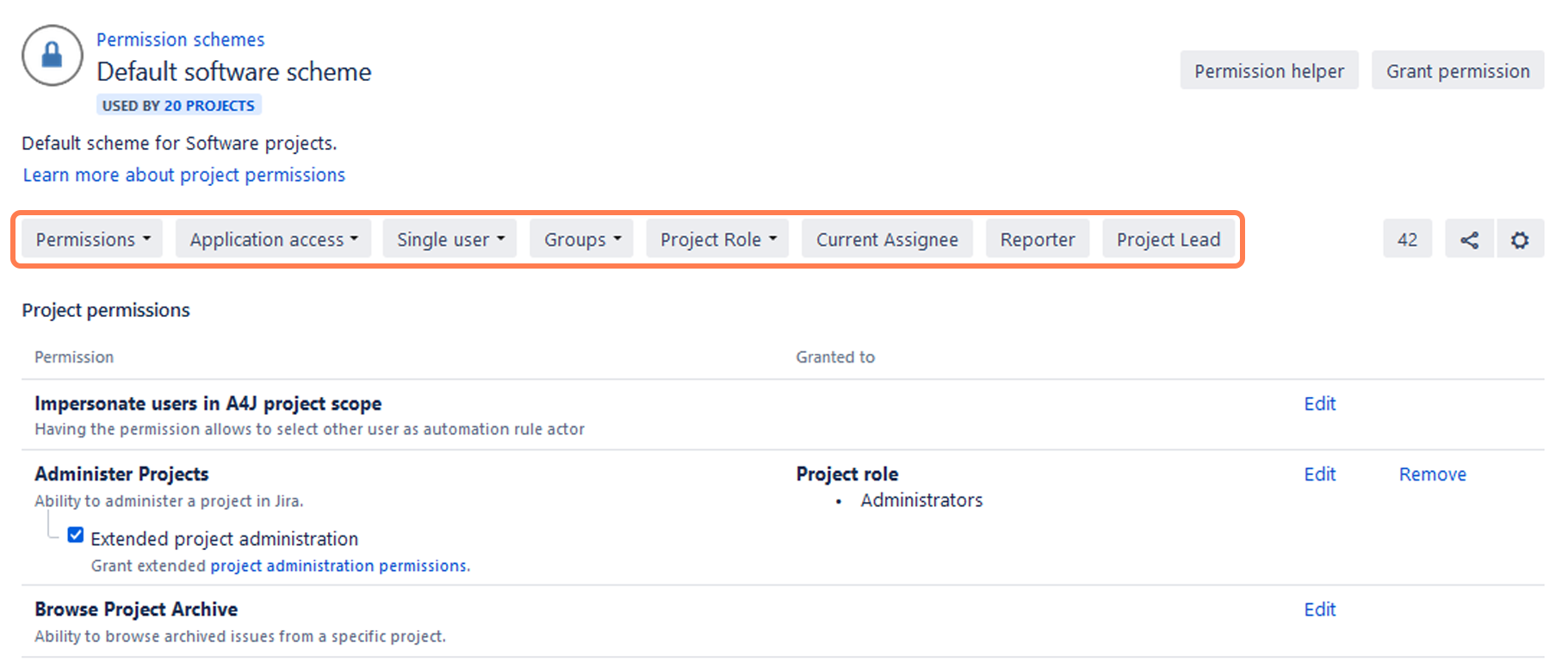
Task: Go to Permission schemes breadcrumb link
Action: coord(180,40)
